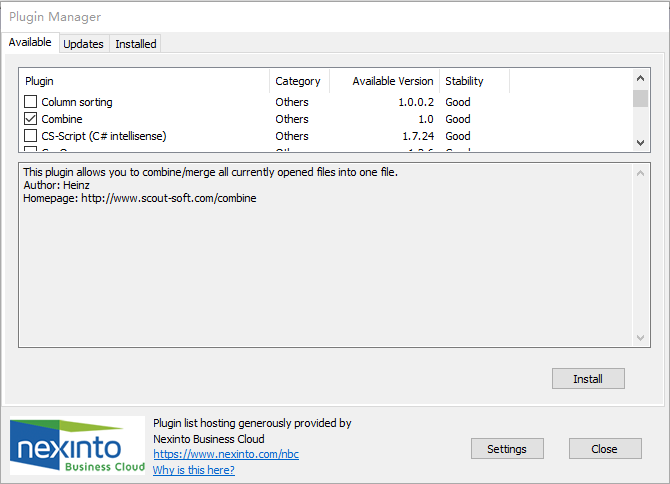The image size is (670, 484).
Task: Open plugin manager Settings
Action: 506,449
